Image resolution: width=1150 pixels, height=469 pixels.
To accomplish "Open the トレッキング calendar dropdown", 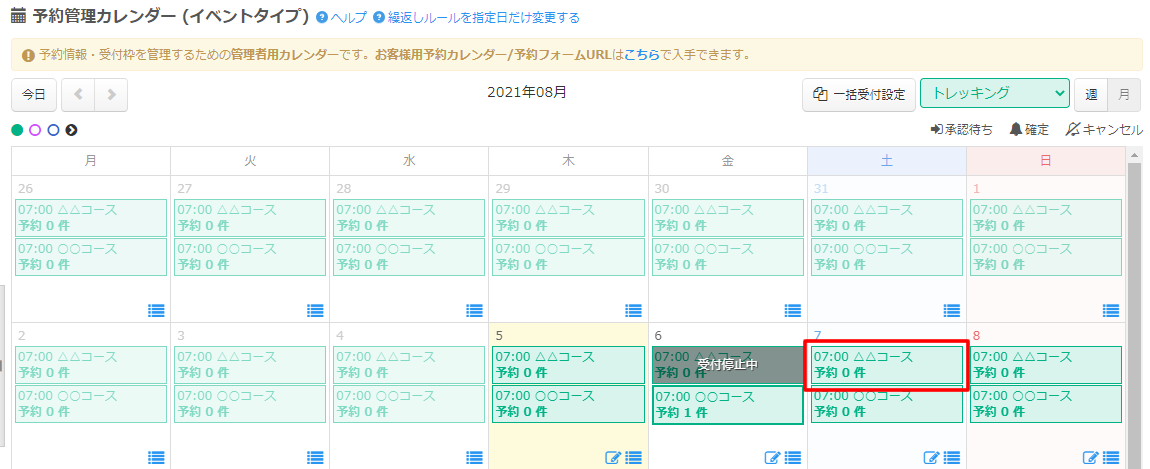I will 994,94.
